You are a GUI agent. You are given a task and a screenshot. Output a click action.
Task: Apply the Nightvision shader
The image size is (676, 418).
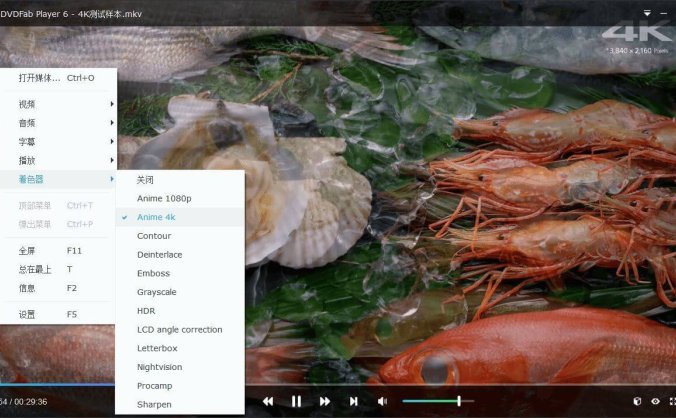(x=160, y=367)
